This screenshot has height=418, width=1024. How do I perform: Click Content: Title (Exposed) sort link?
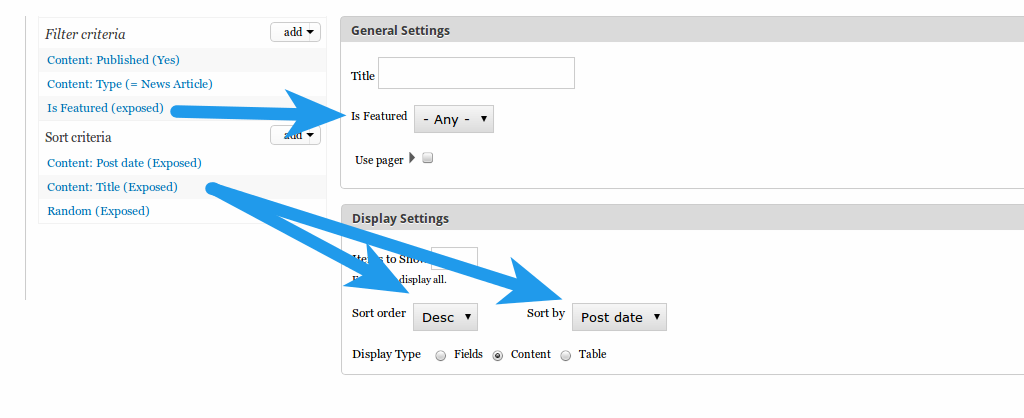pos(112,187)
